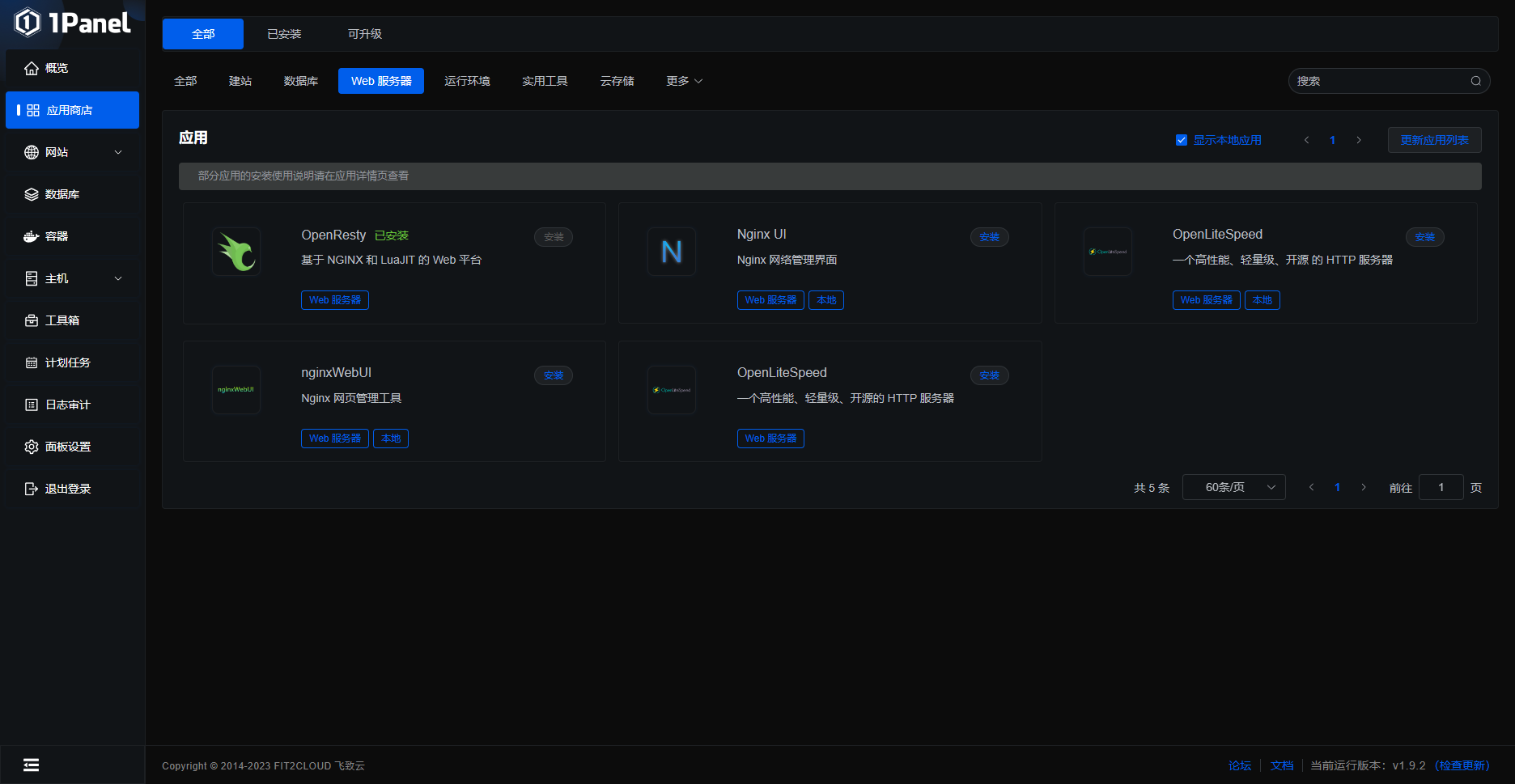Go to next page in top pager

tap(1359, 140)
